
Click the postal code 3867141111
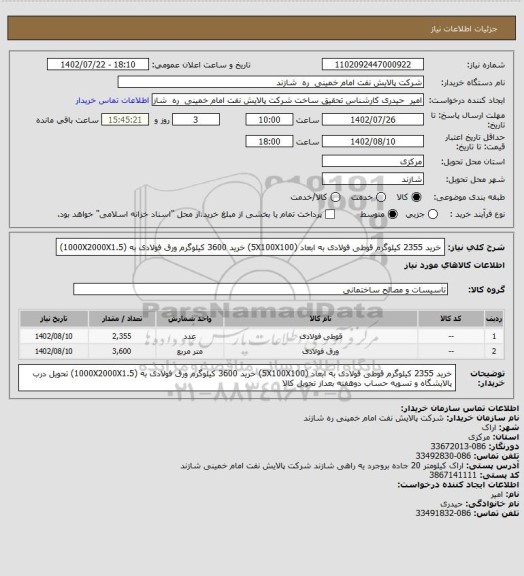coord(453,475)
